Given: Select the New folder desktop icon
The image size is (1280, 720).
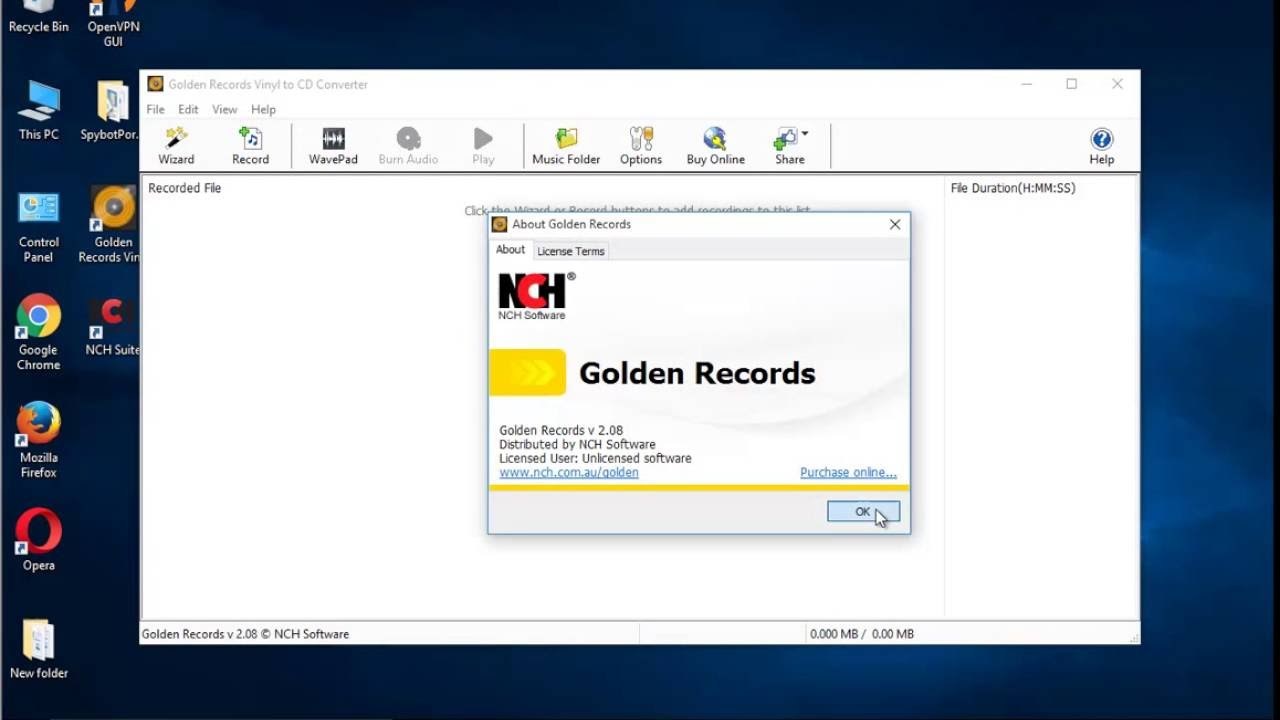Looking at the screenshot, I should coord(39,649).
